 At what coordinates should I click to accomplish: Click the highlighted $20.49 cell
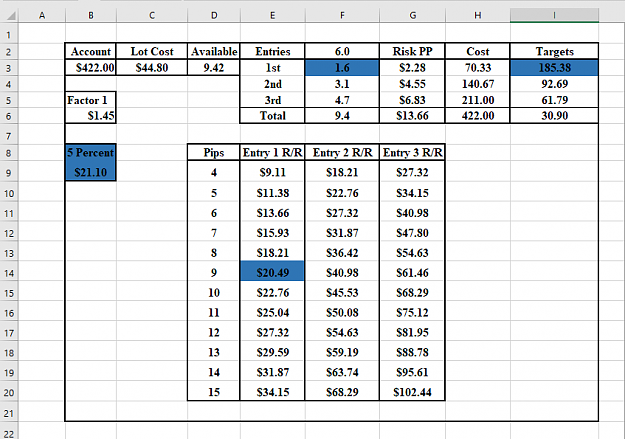coord(273,273)
